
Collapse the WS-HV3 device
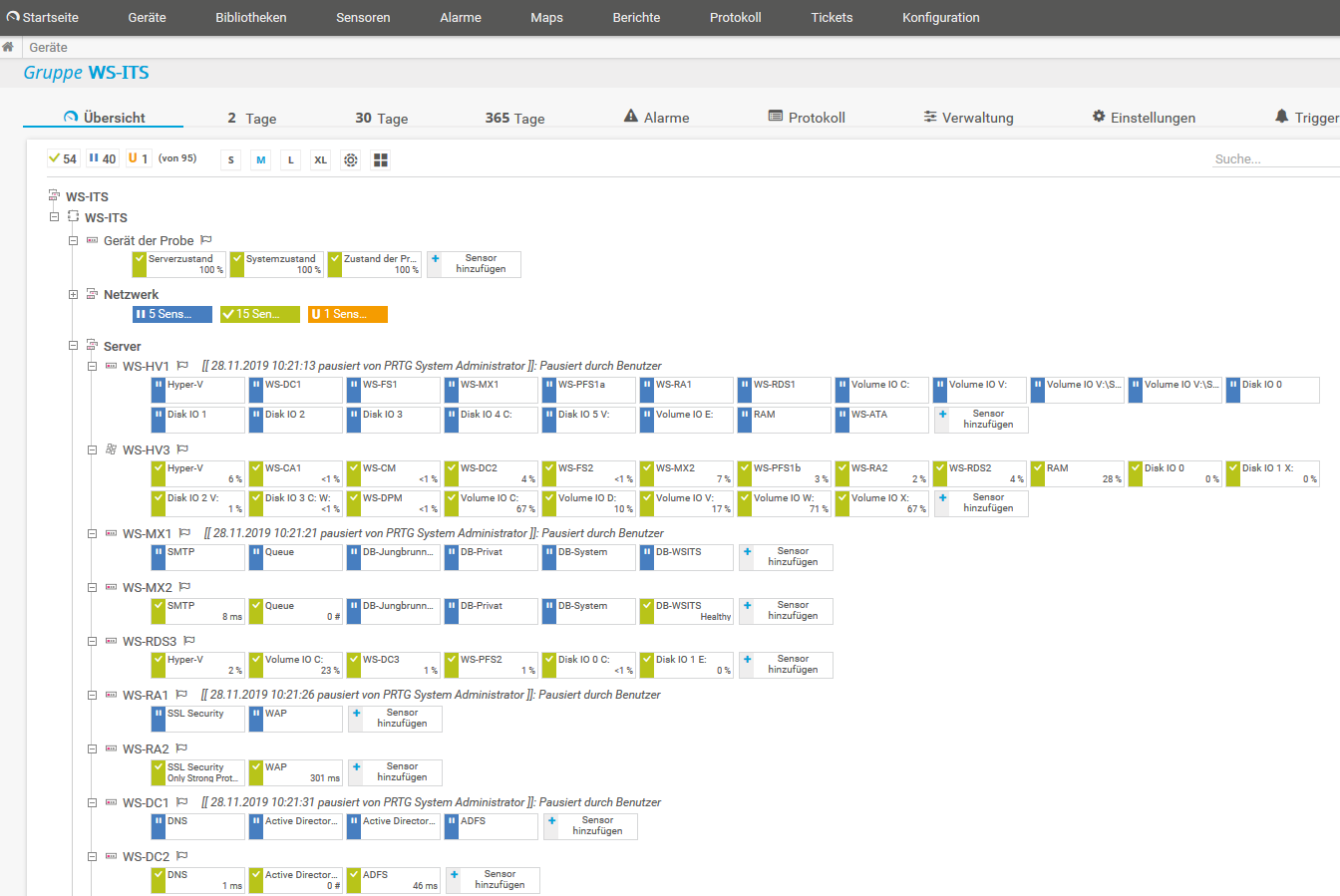point(92,449)
